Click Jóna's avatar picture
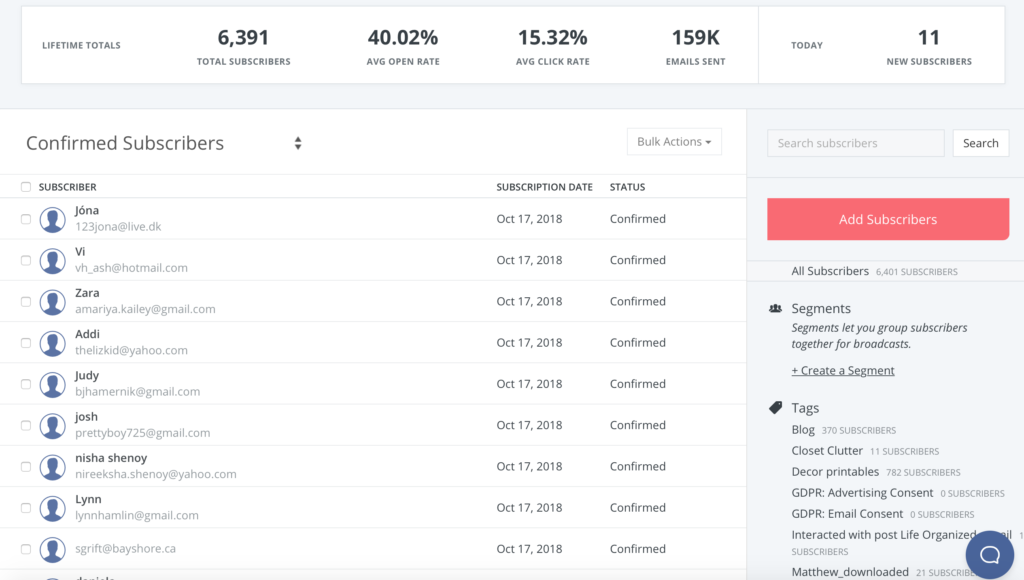The image size is (1024, 580). (x=52, y=218)
